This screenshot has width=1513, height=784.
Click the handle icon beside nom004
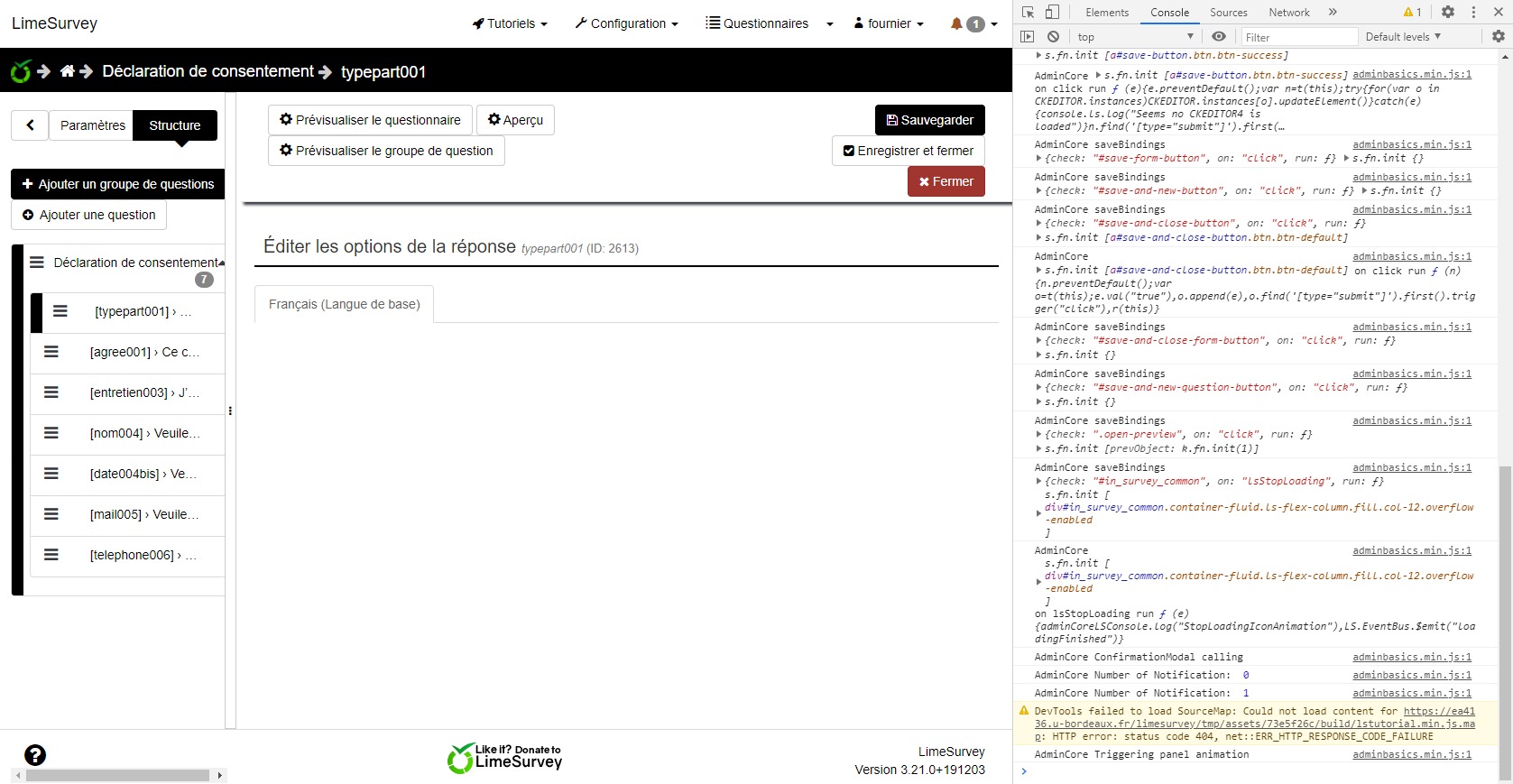(51, 433)
